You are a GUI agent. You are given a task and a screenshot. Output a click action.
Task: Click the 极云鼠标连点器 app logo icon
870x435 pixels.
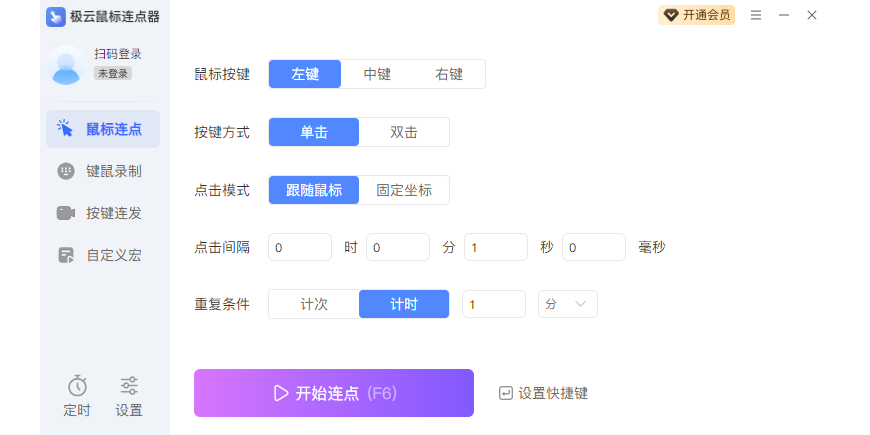pos(55,17)
